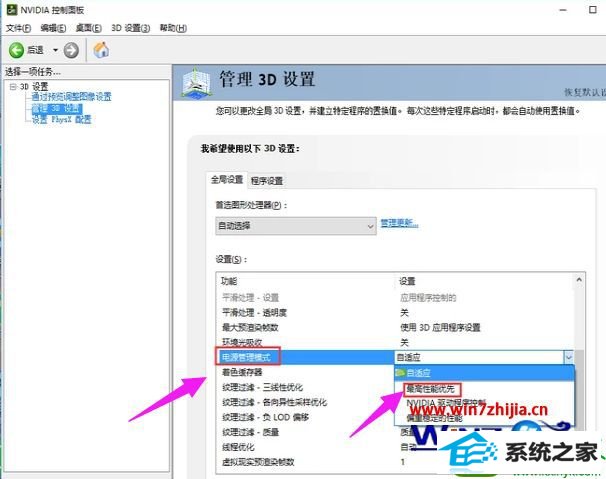The height and width of the screenshot is (479, 606).
Task: Open the Home icon in toolbar
Action: [101, 50]
